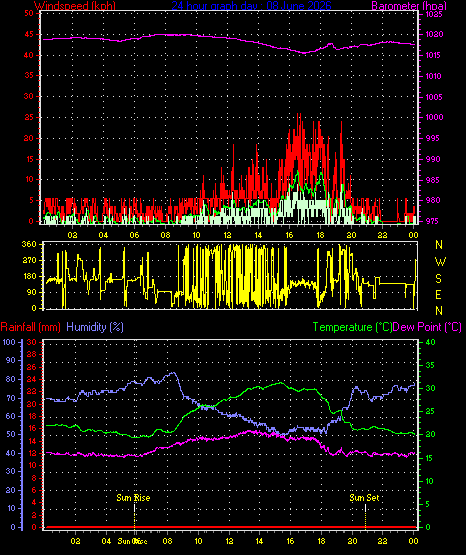
Task: Click the "70" humidity axis value
Action: pyautogui.click(x=11, y=398)
